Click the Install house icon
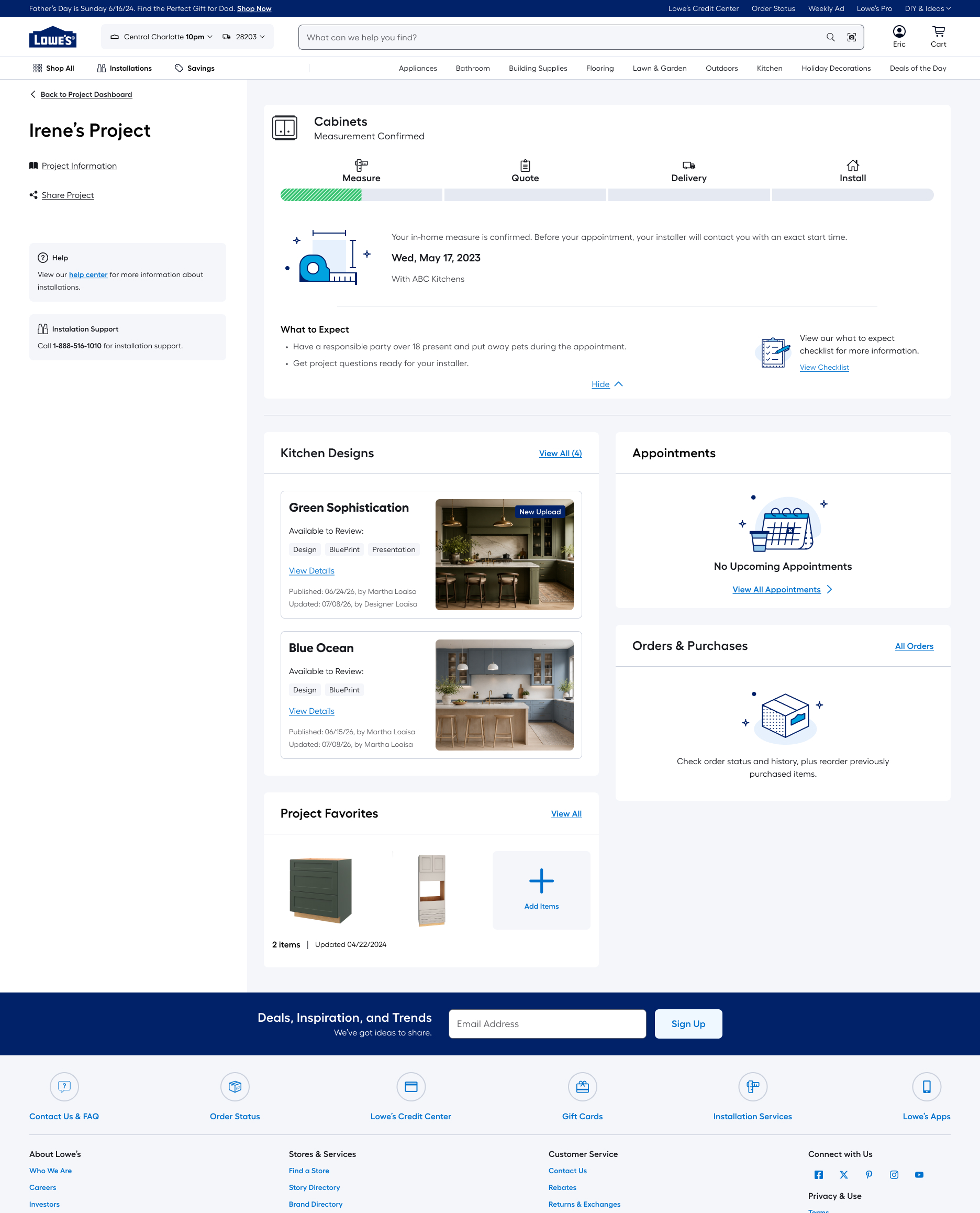 [x=852, y=166]
